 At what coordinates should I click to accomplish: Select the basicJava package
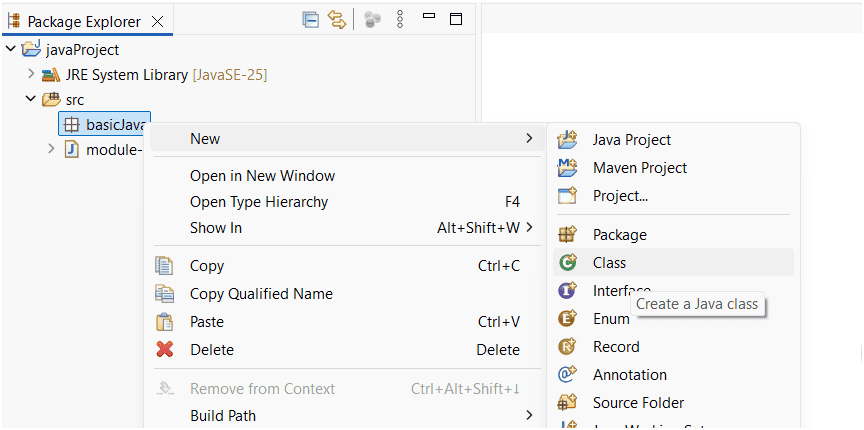(x=105, y=125)
